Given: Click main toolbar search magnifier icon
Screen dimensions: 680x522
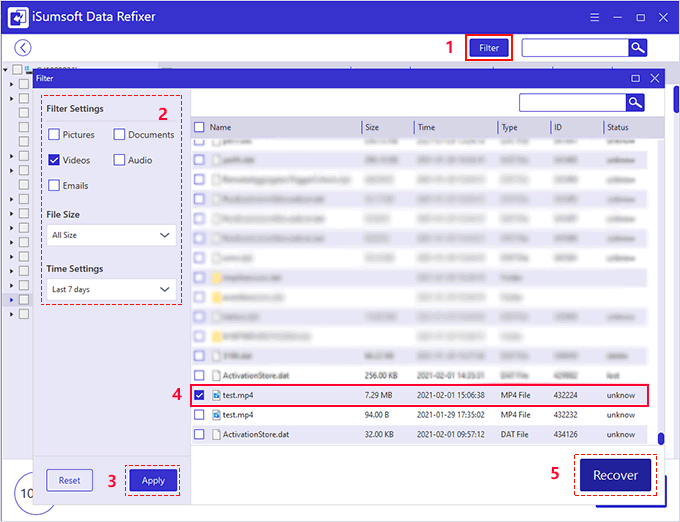Looking at the screenshot, I should [637, 47].
